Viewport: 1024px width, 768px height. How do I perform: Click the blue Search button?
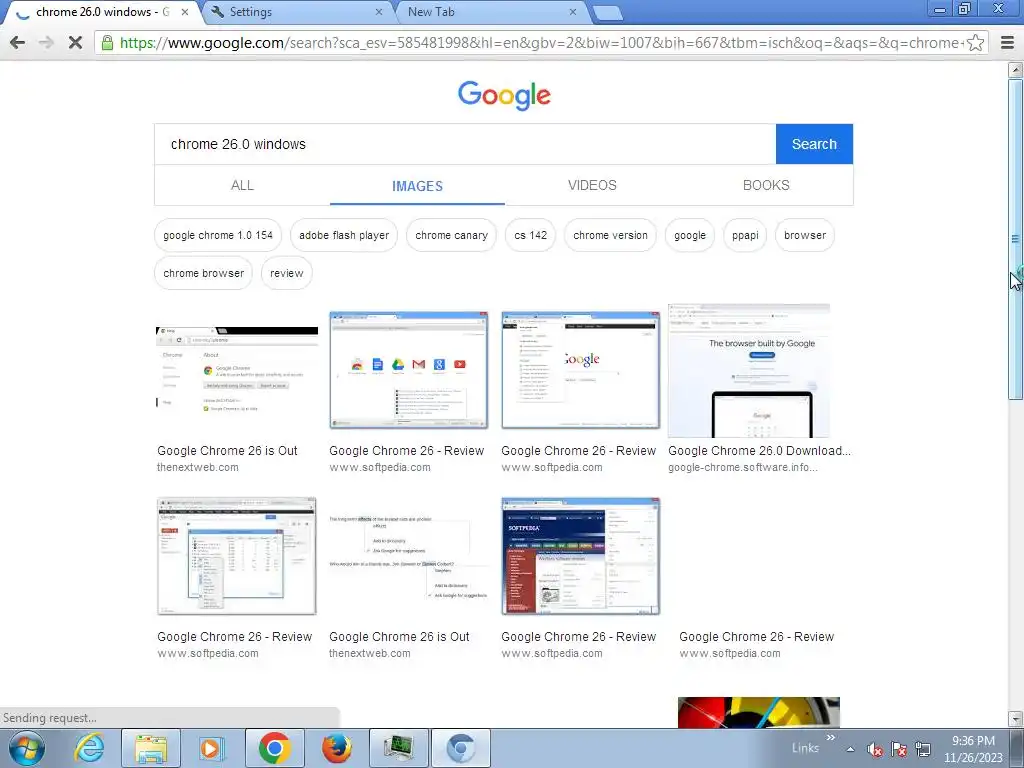pos(814,144)
